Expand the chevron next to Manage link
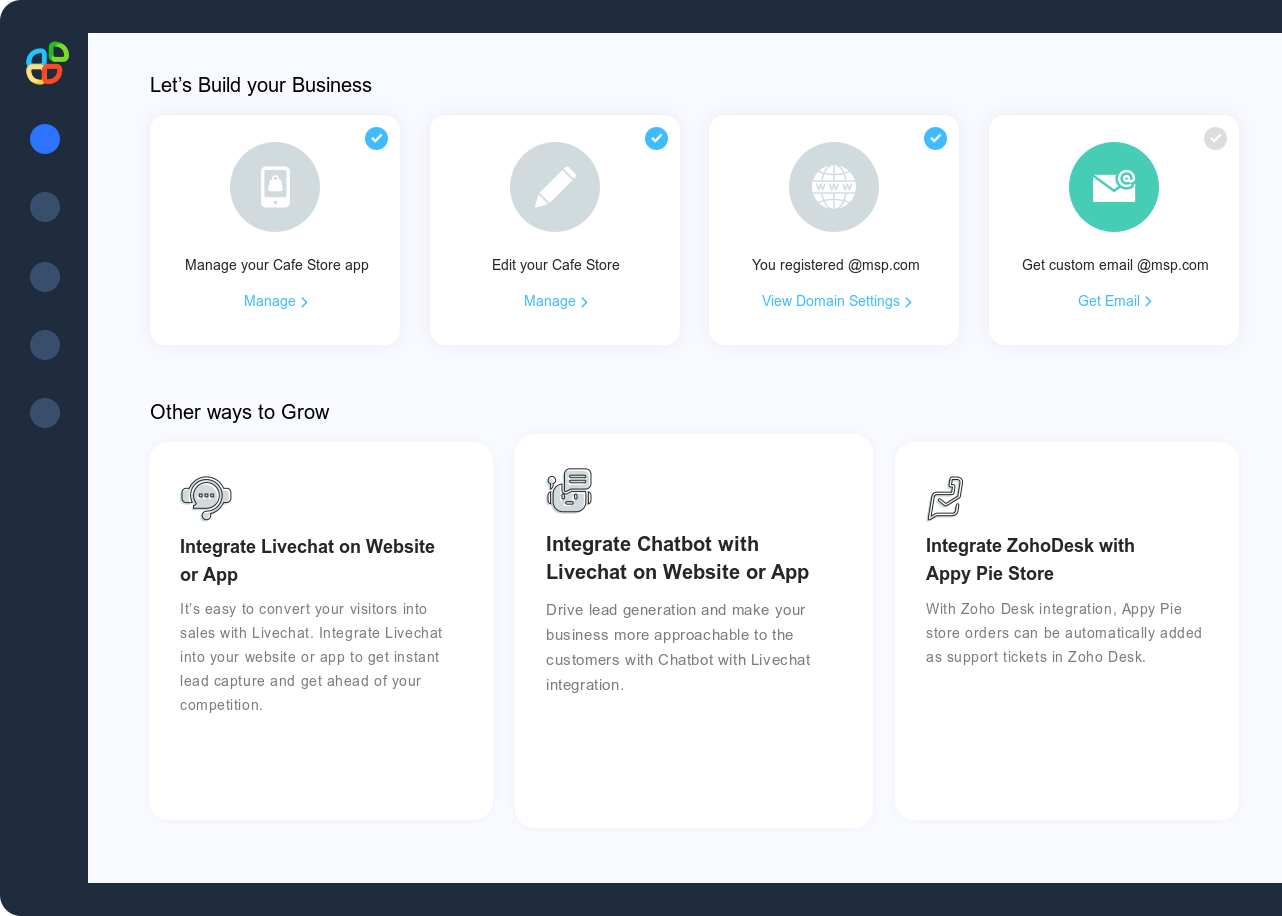This screenshot has height=916, width=1282. (x=305, y=301)
